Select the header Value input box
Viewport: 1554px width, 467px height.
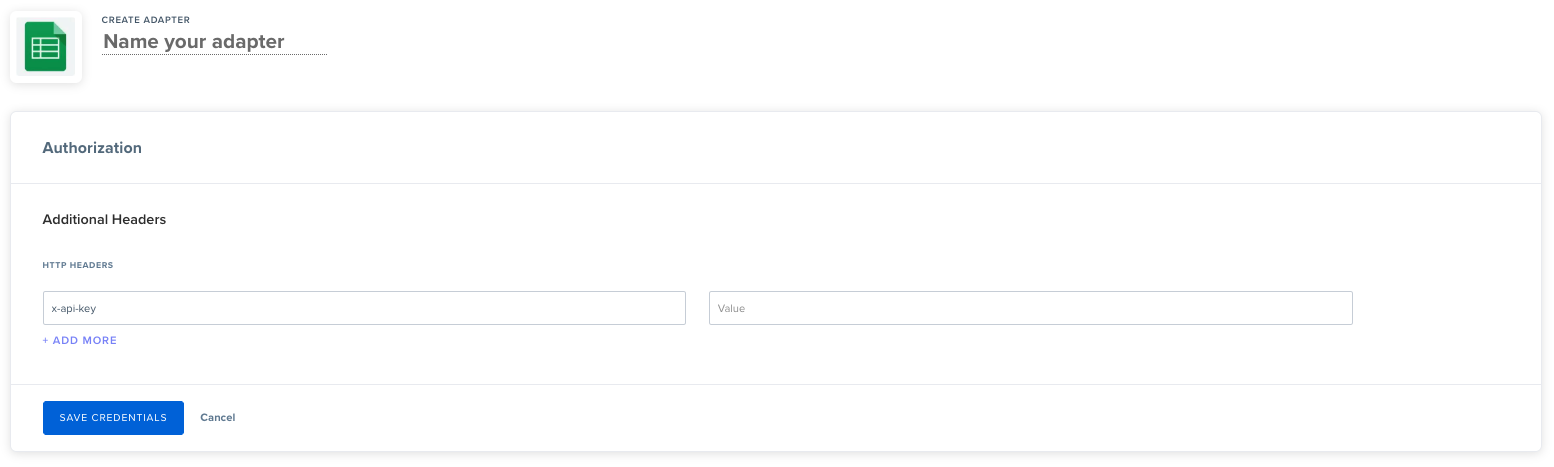tap(1030, 308)
